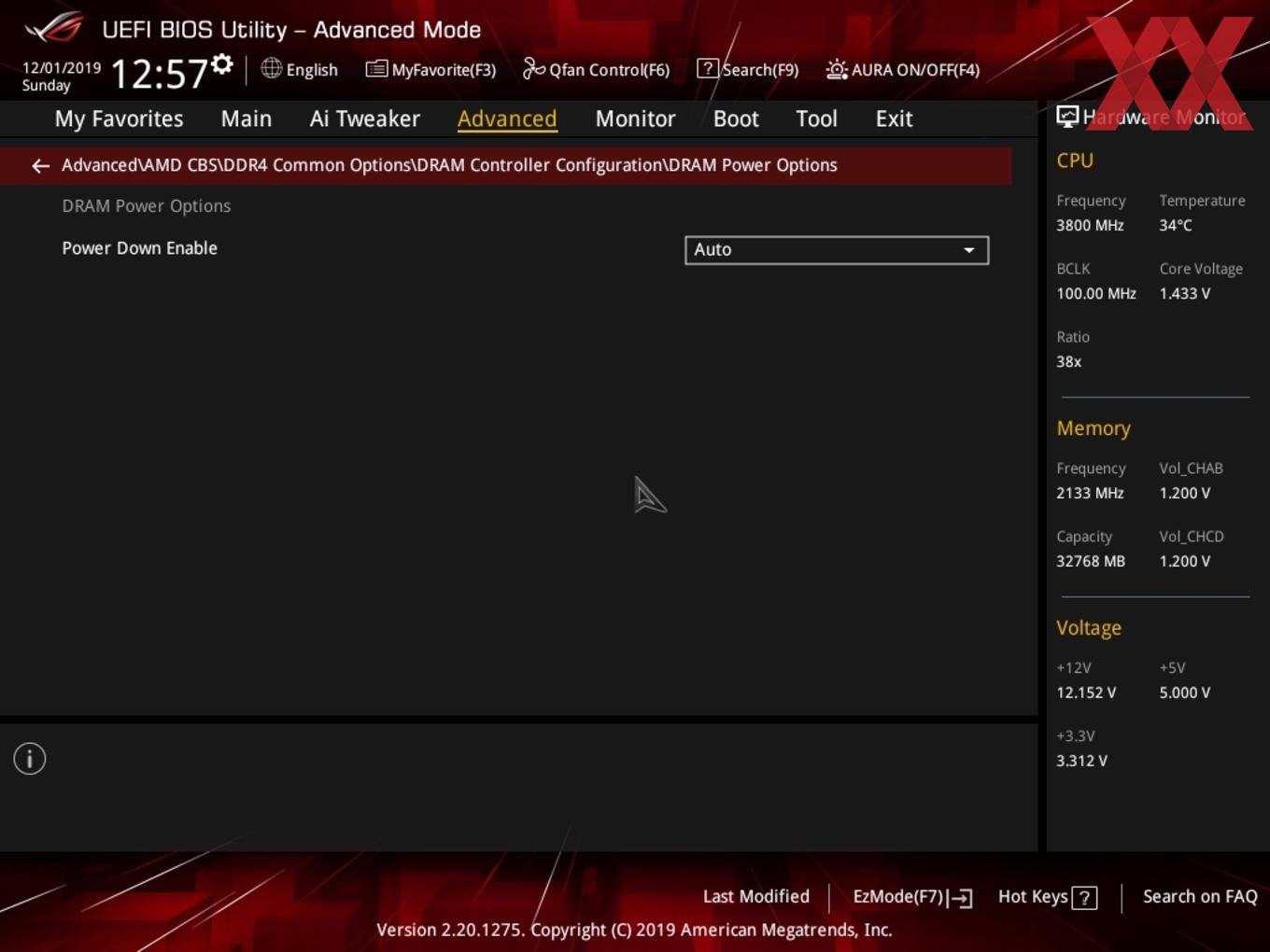This screenshot has width=1270, height=952.
Task: Click the EzMode switch arrow icon
Action: click(960, 898)
